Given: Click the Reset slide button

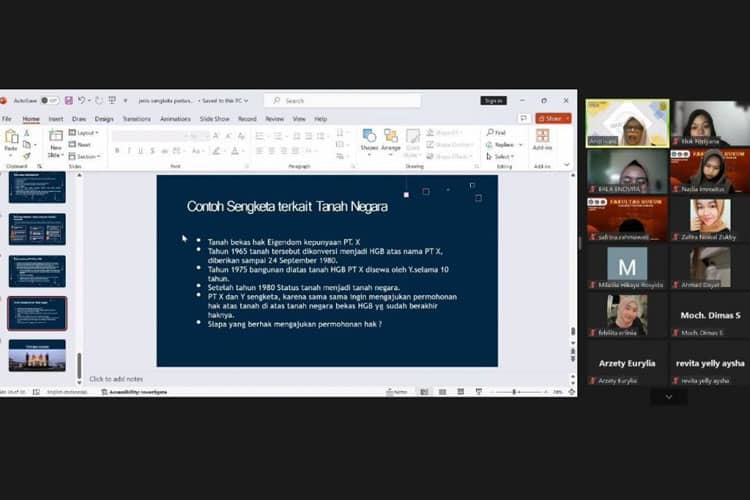Looking at the screenshot, I should pos(80,144).
